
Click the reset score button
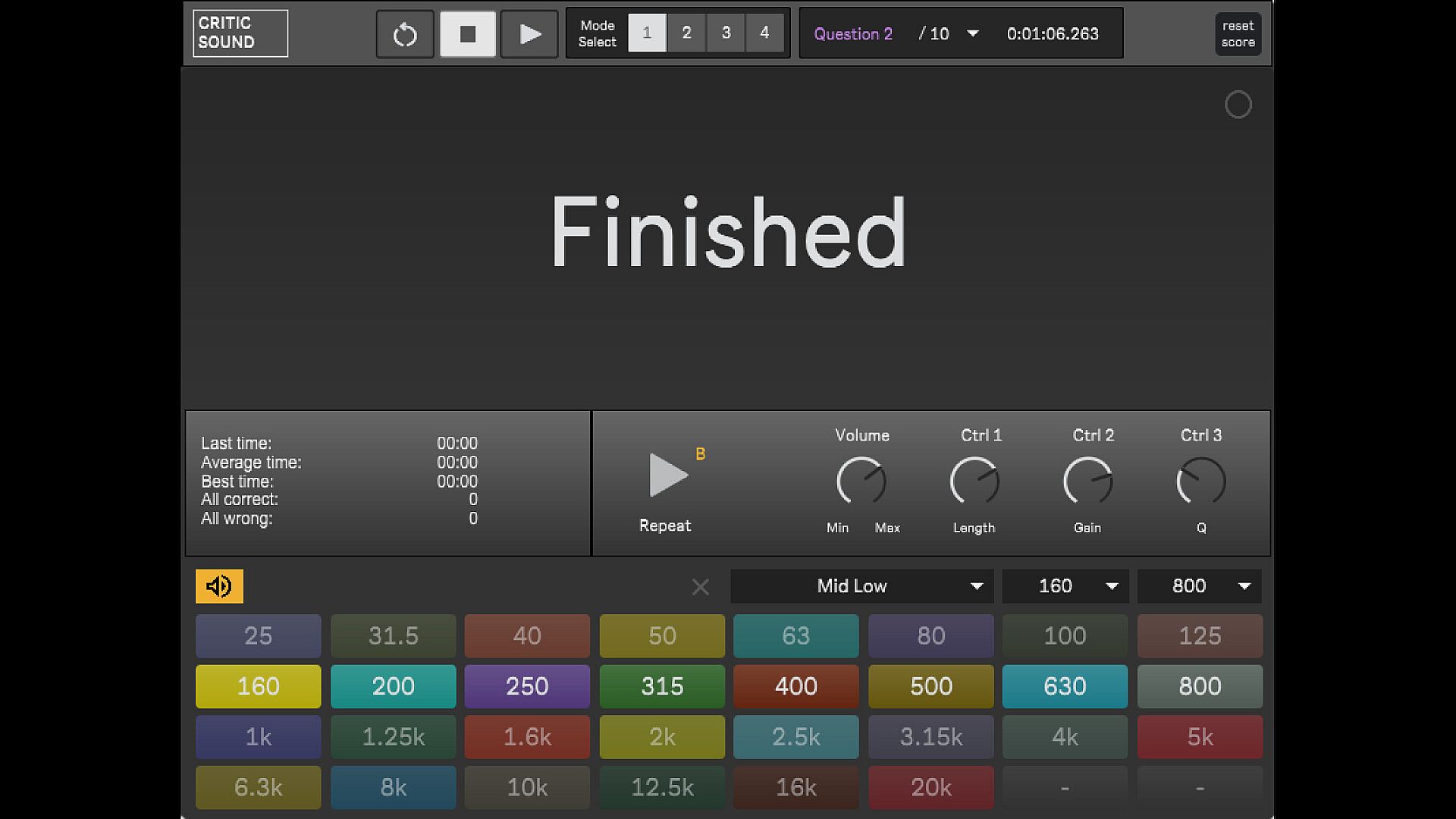coord(1238,34)
